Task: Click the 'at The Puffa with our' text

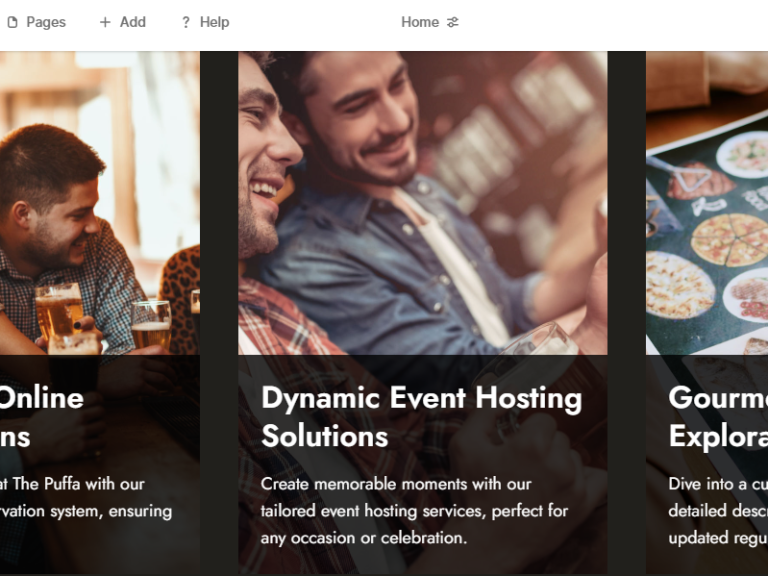Action: click(x=72, y=484)
